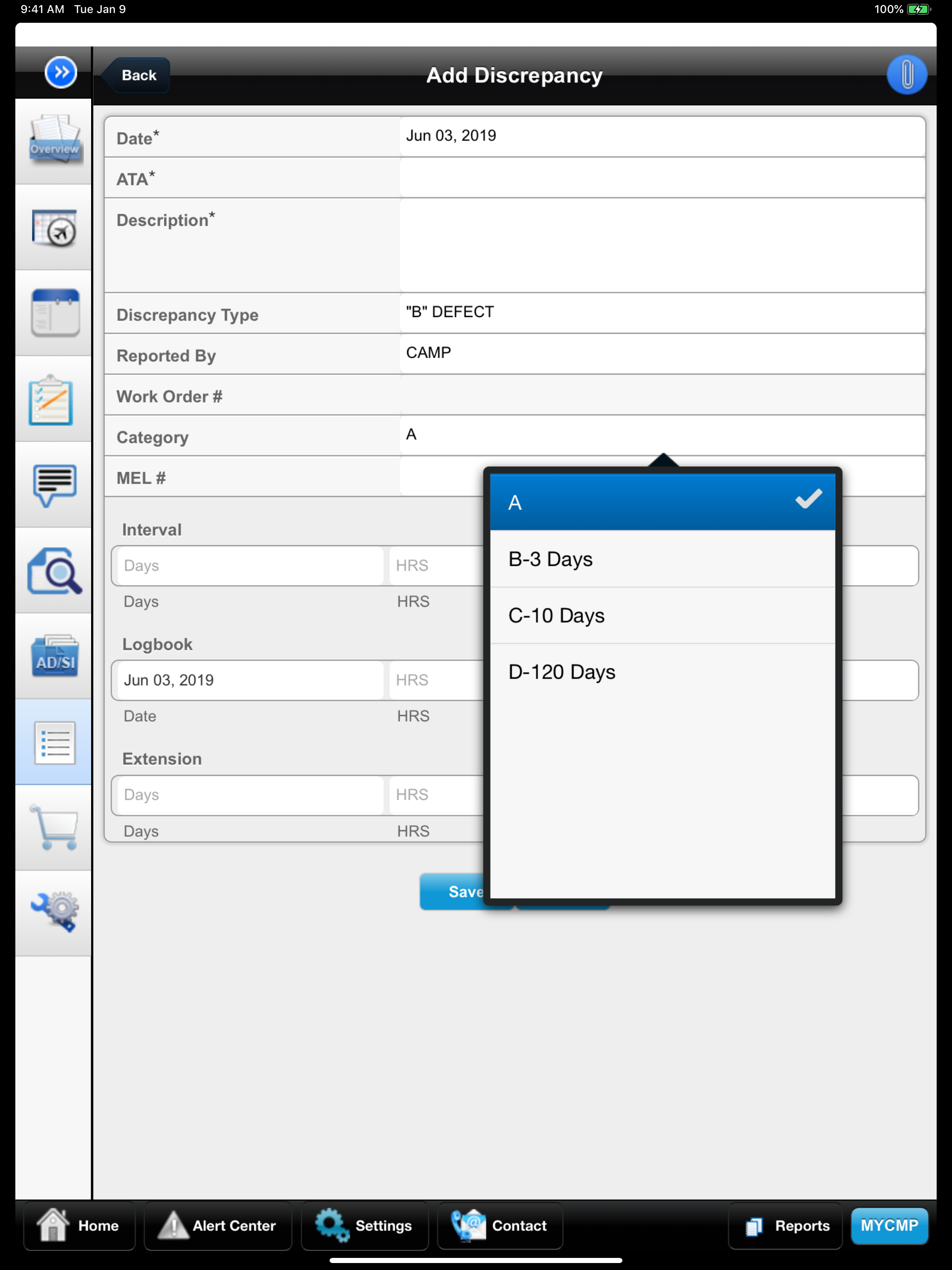The image size is (952, 1270).
Task: Open the document search magnifier icon
Action: tap(54, 571)
